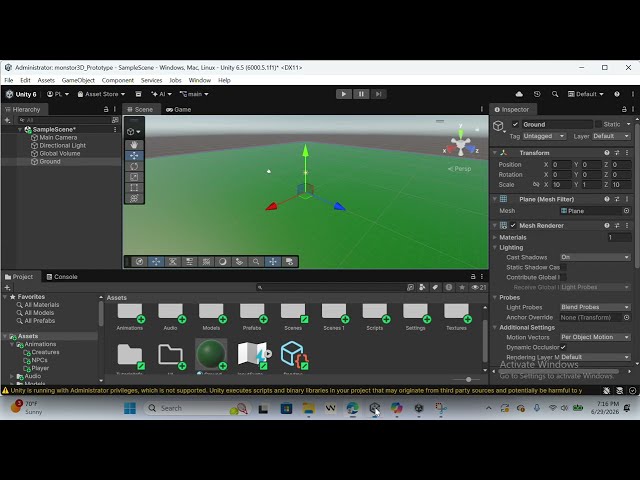Viewport: 640px width, 480px height.
Task: Select Directional Light in Hierarchy
Action: click(62, 145)
